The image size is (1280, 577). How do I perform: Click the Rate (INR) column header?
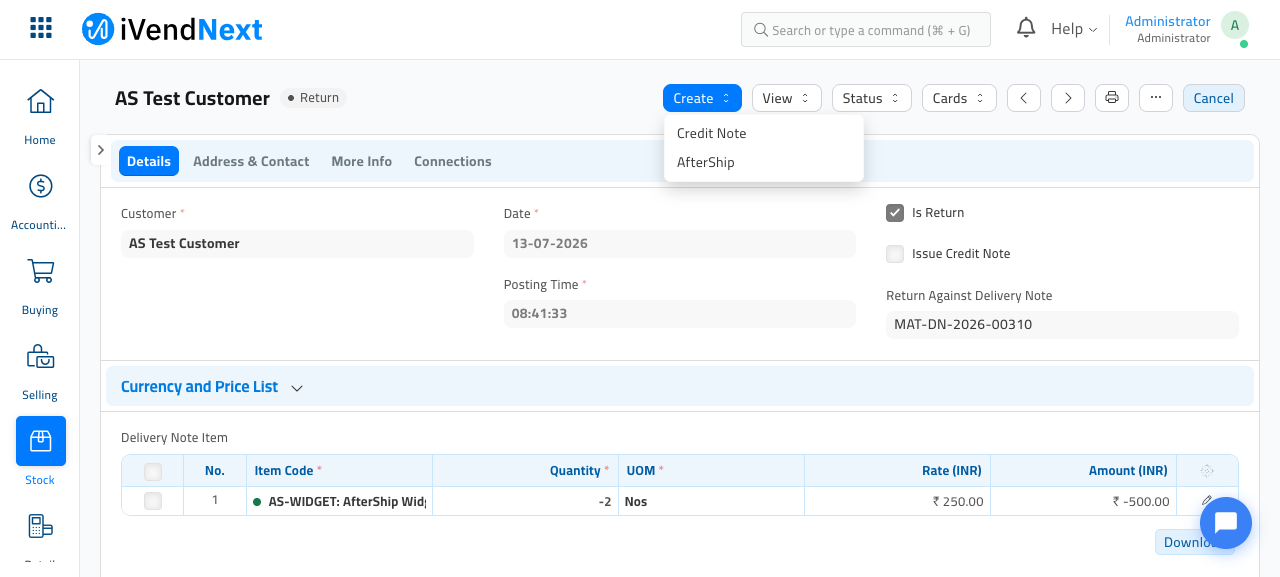click(897, 471)
